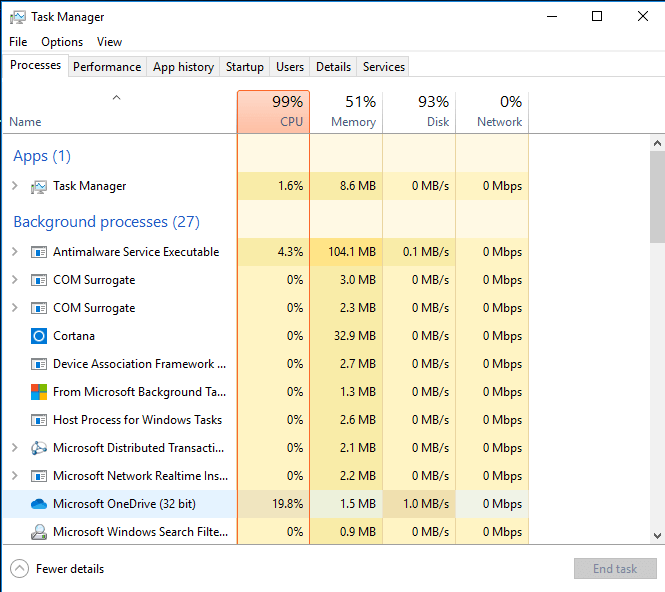Viewport: 665px width, 592px height.
Task: Open the Options menu
Action: click(x=62, y=42)
